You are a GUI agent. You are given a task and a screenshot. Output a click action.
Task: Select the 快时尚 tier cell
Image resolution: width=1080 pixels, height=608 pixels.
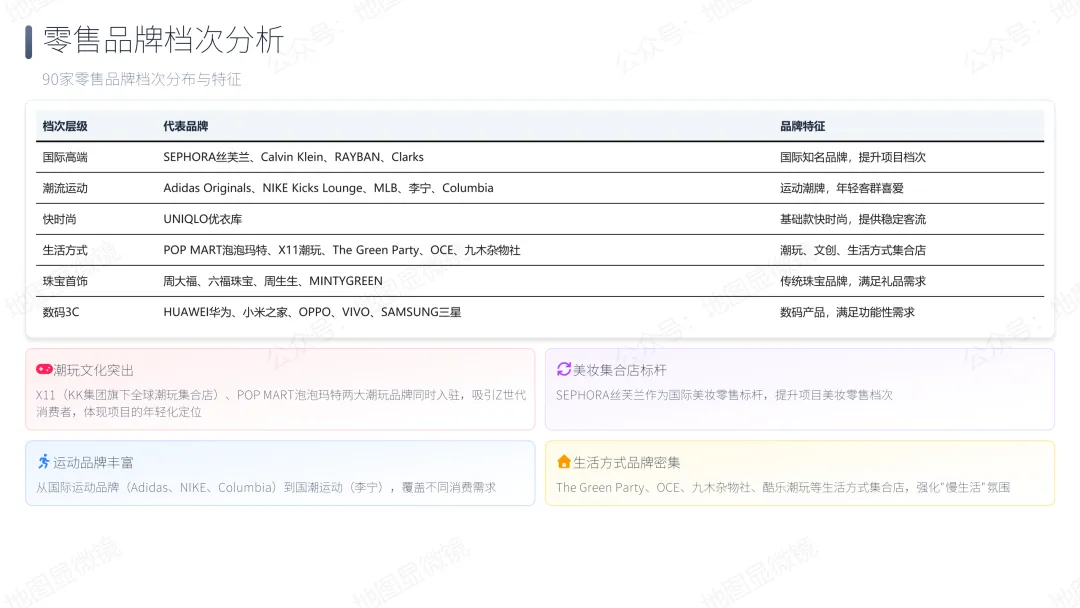click(x=59, y=219)
